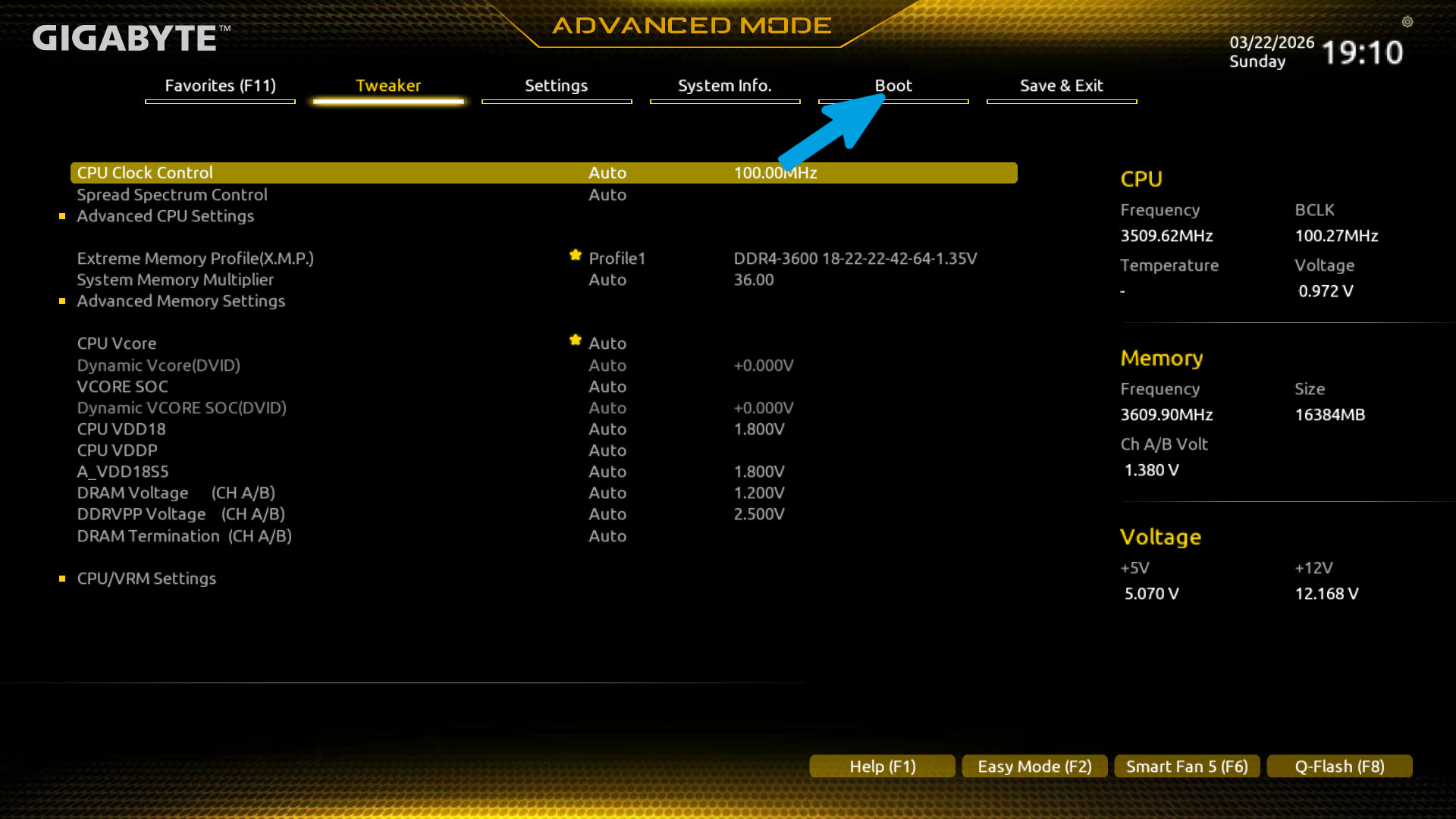The image size is (1456, 819).
Task: Open CPU Vcore Auto dropdown
Action: coord(607,344)
